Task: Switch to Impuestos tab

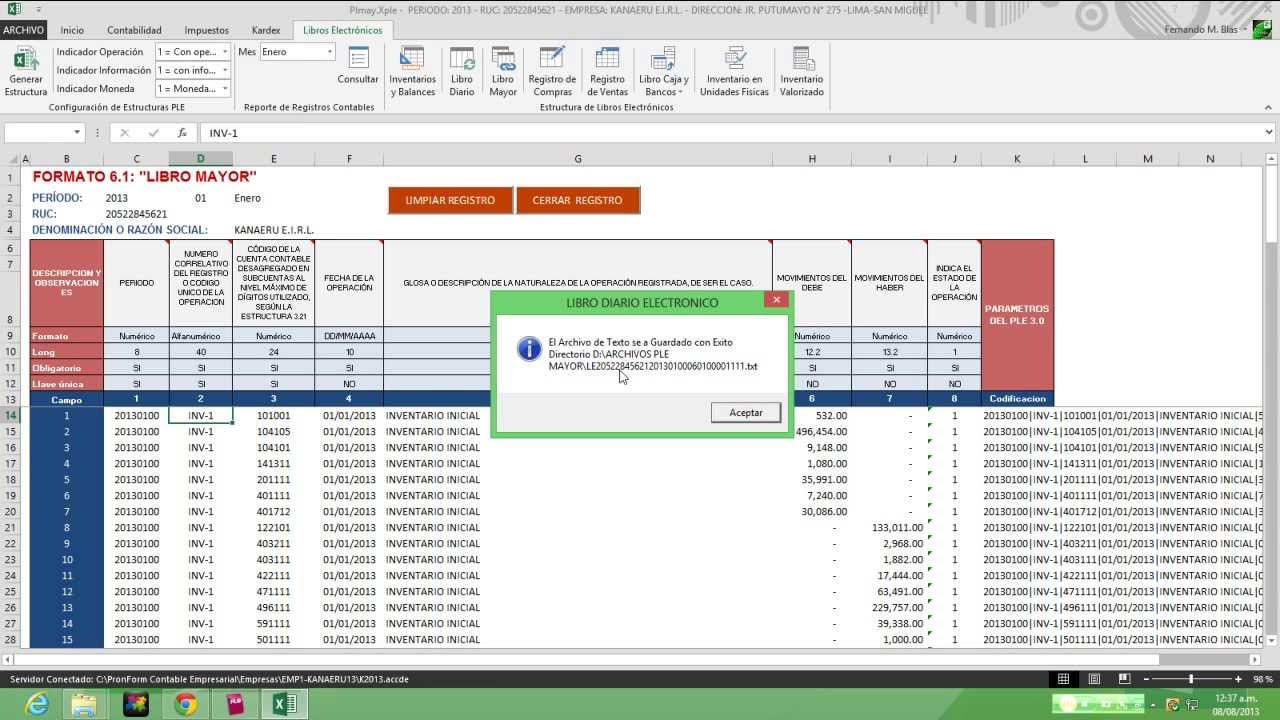Action: pyautogui.click(x=206, y=30)
